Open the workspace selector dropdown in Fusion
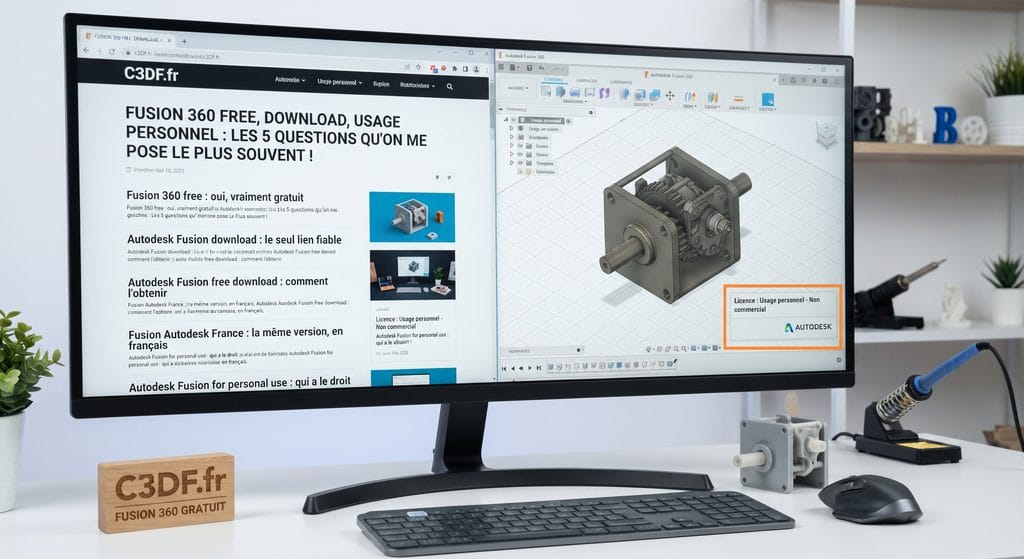The image size is (1024, 559). click(518, 88)
